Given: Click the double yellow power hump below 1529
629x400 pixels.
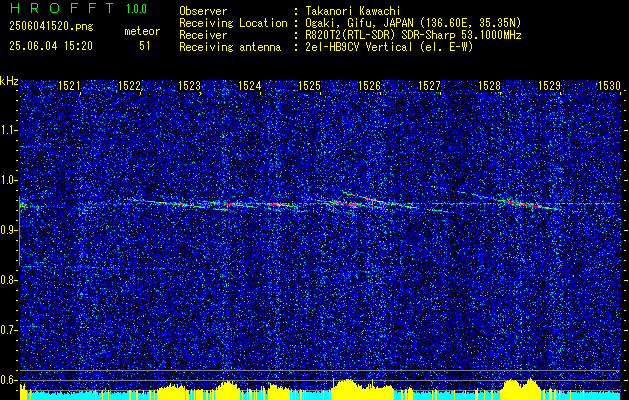Looking at the screenshot, I should (x=520, y=387).
